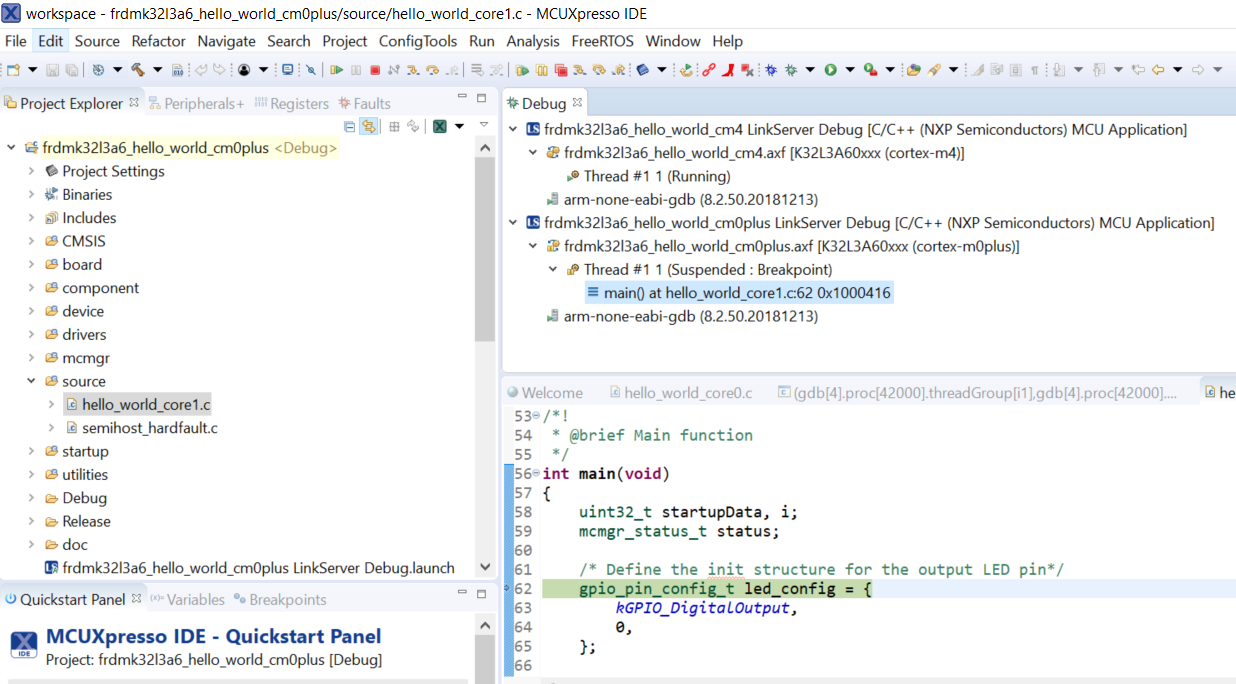Switch to the Breakpoints tab

pos(280,599)
